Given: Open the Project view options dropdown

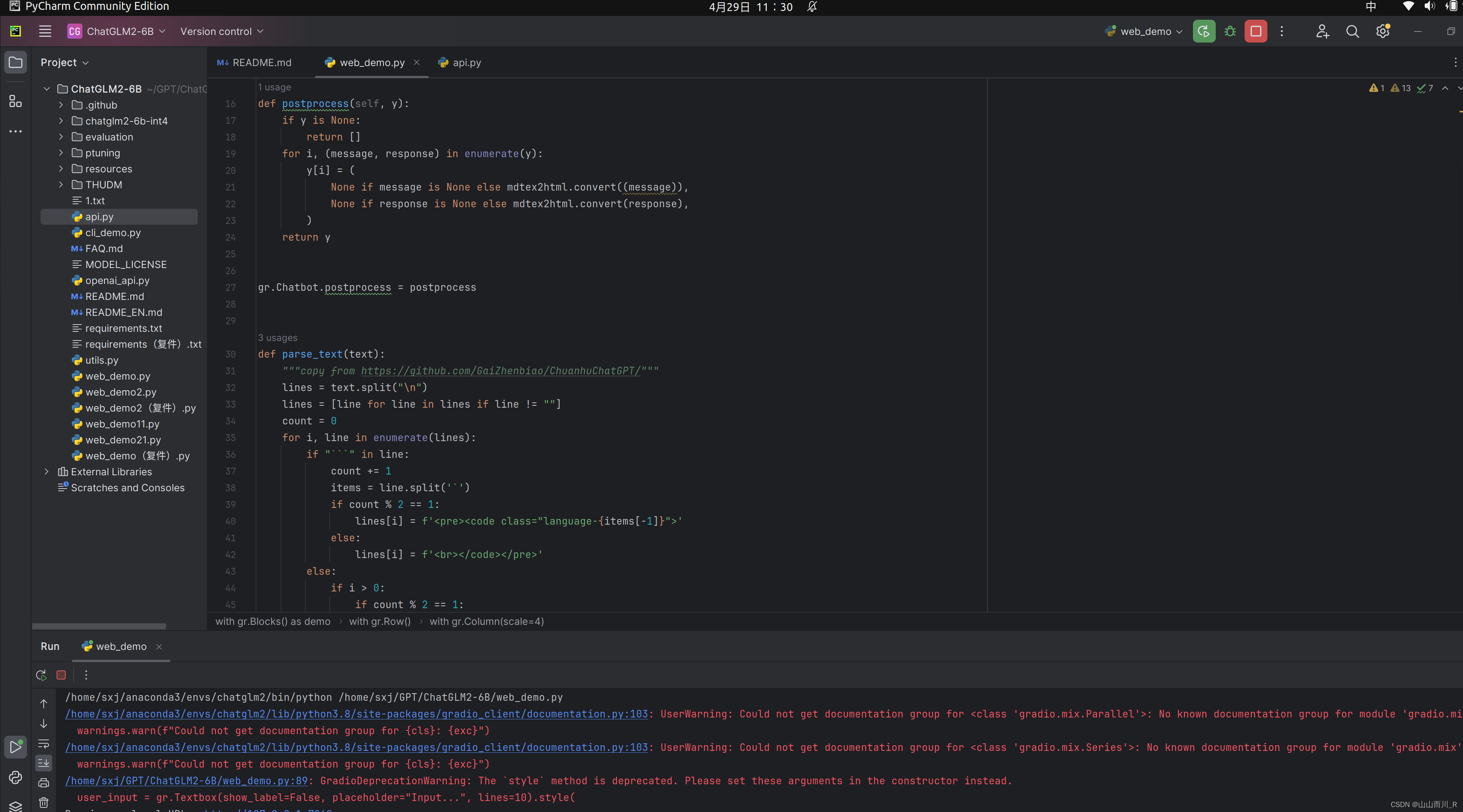Looking at the screenshot, I should (65, 63).
